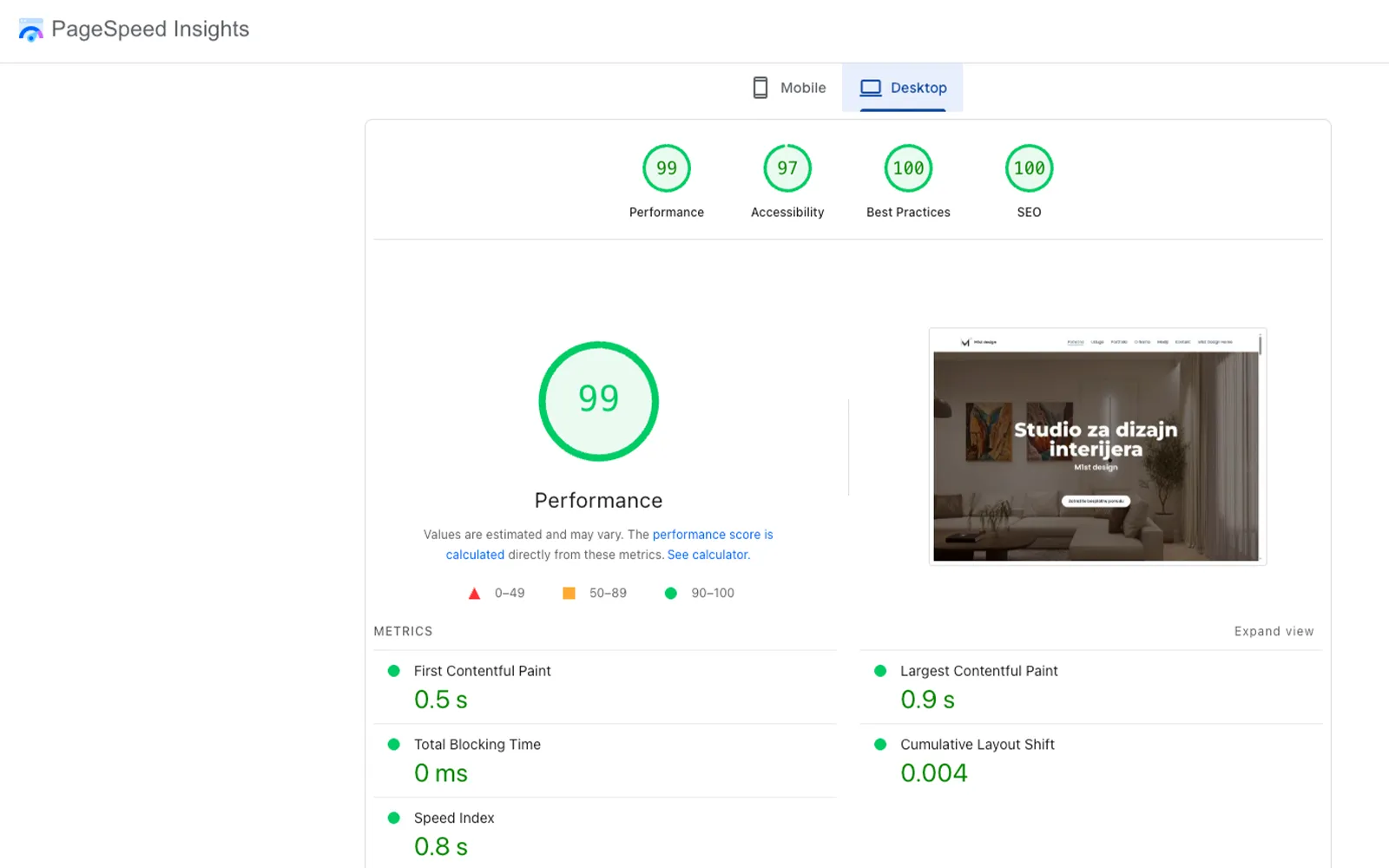This screenshot has height=868, width=1389.
Task: Jump to the Accessibility 97 score gauge
Action: (x=787, y=168)
